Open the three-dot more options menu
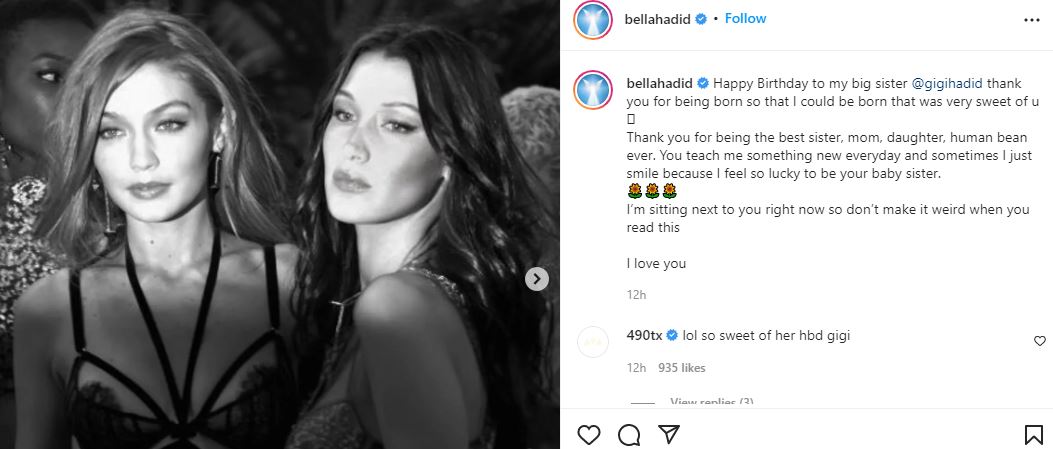Screen dimensions: 1053x449 pyautogui.click(x=1032, y=19)
